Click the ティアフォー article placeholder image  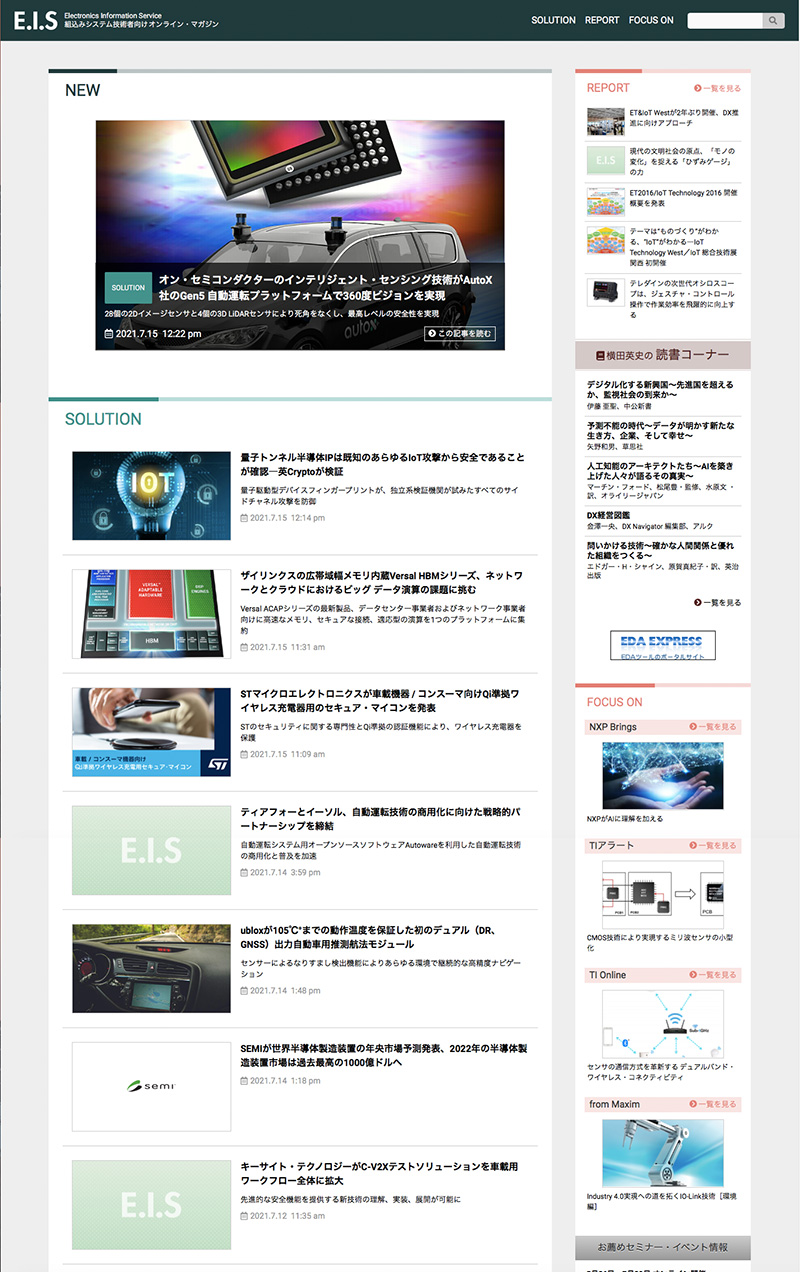(150, 849)
